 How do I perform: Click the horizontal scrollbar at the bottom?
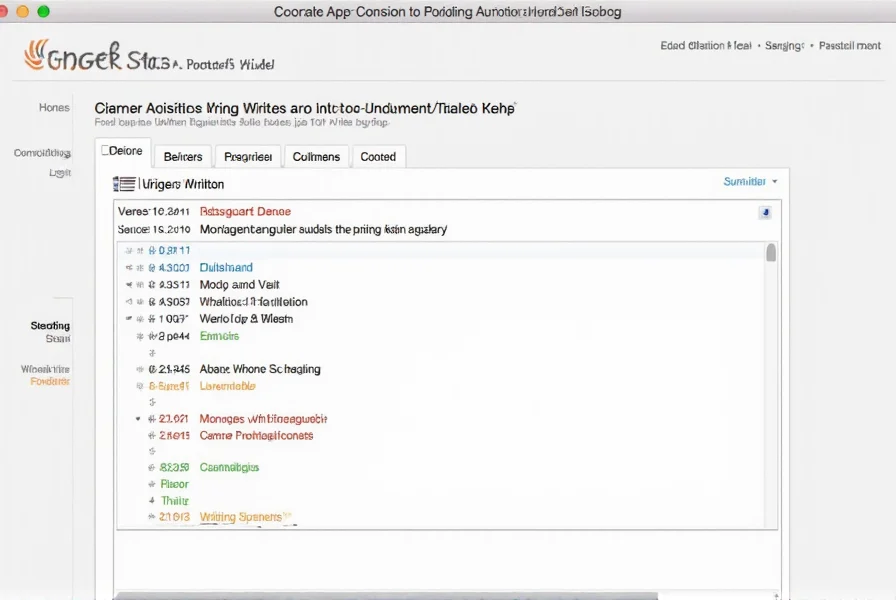pyautogui.click(x=400, y=595)
